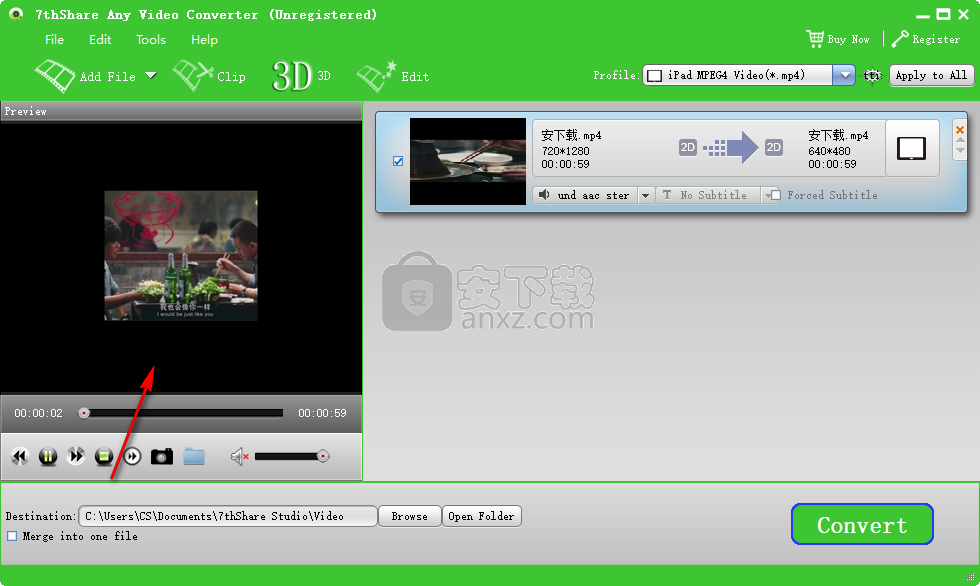Click Apply to All button

931,76
